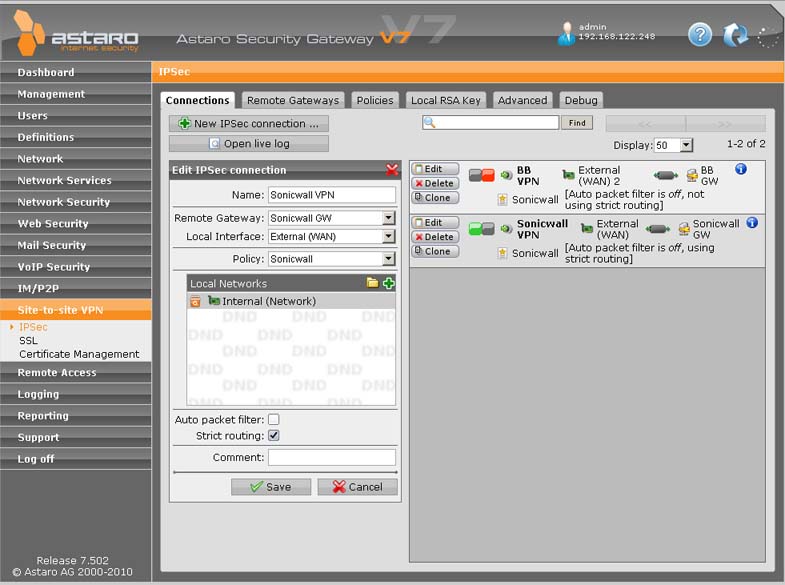Expand the Definitions menu
Screen dimensions: 785x585
(x=76, y=137)
